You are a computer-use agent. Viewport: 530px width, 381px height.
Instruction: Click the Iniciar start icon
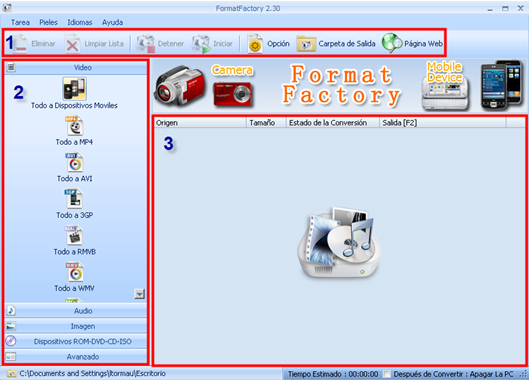[x=201, y=44]
